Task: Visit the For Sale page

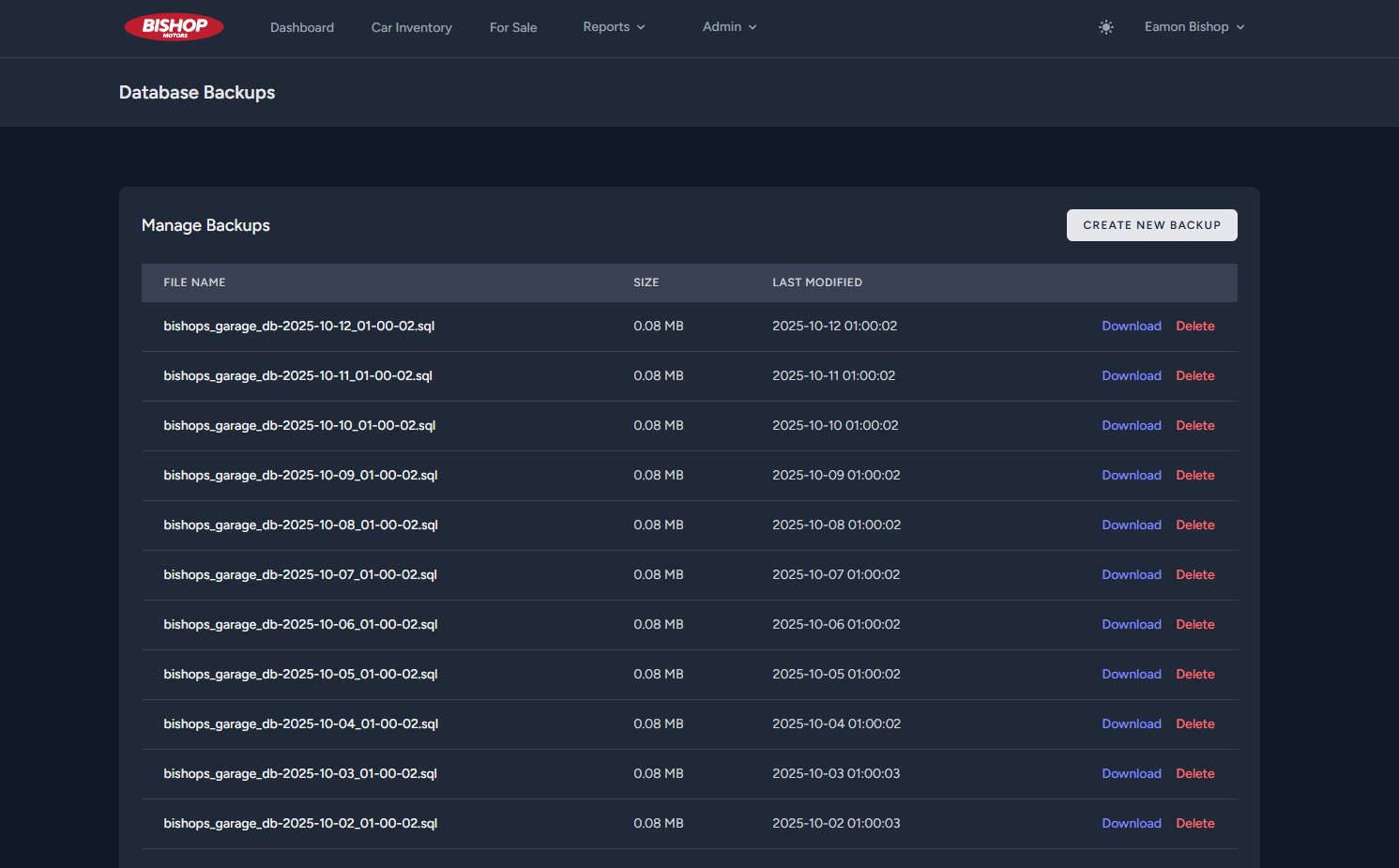Action: pos(512,27)
